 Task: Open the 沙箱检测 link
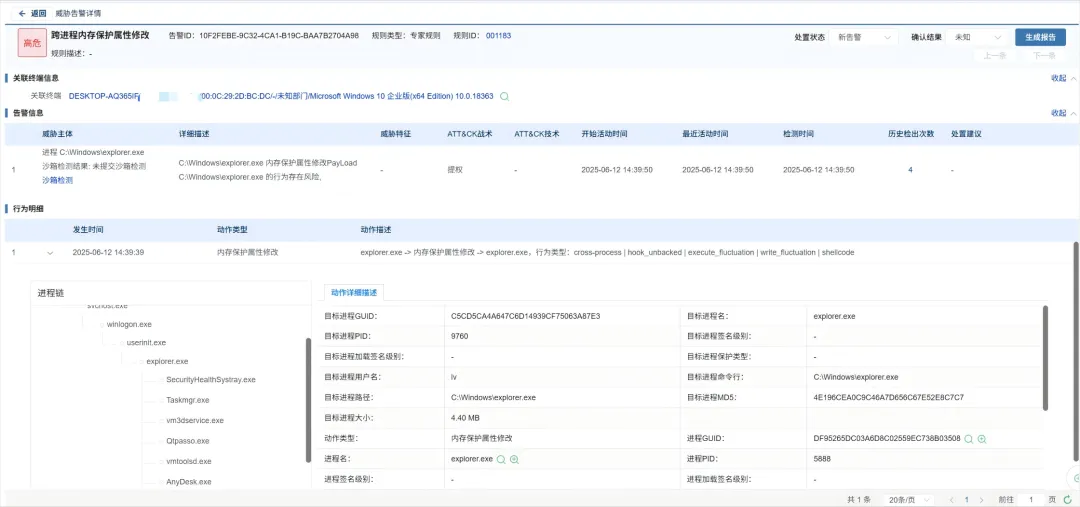coord(57,181)
